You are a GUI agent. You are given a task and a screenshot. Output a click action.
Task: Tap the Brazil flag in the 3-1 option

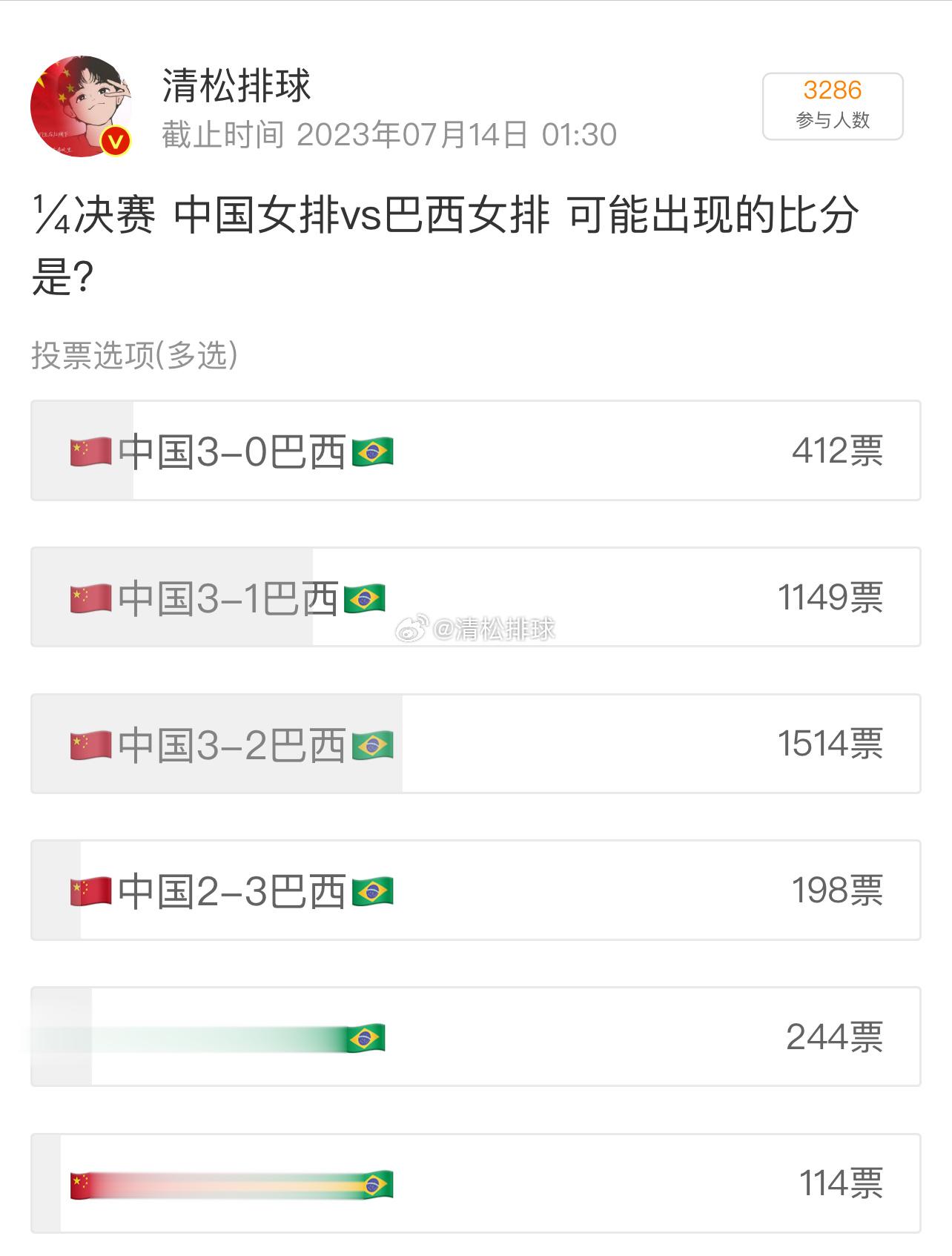pyautogui.click(x=364, y=598)
